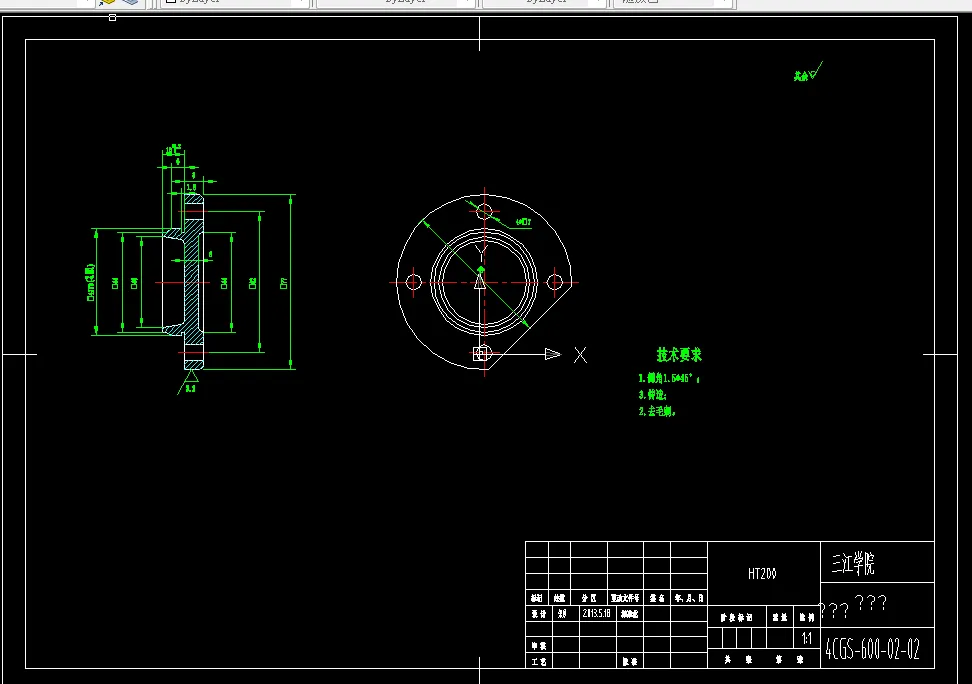The height and width of the screenshot is (684, 972).
Task: Select technical requirement line 1 about chamfer 1.5
Action: tap(669, 378)
